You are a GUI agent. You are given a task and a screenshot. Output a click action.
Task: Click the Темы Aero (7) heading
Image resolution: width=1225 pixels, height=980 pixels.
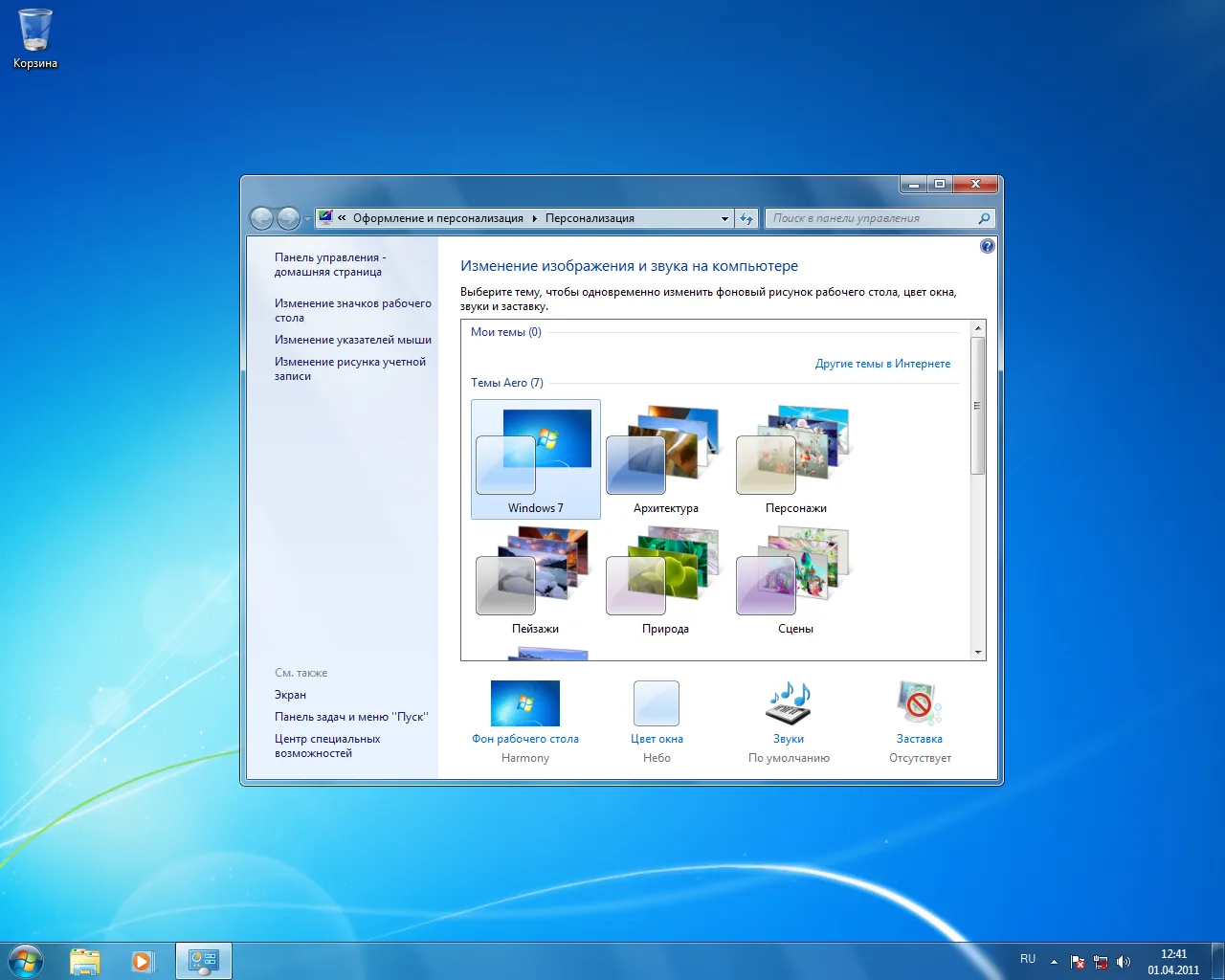pos(506,383)
